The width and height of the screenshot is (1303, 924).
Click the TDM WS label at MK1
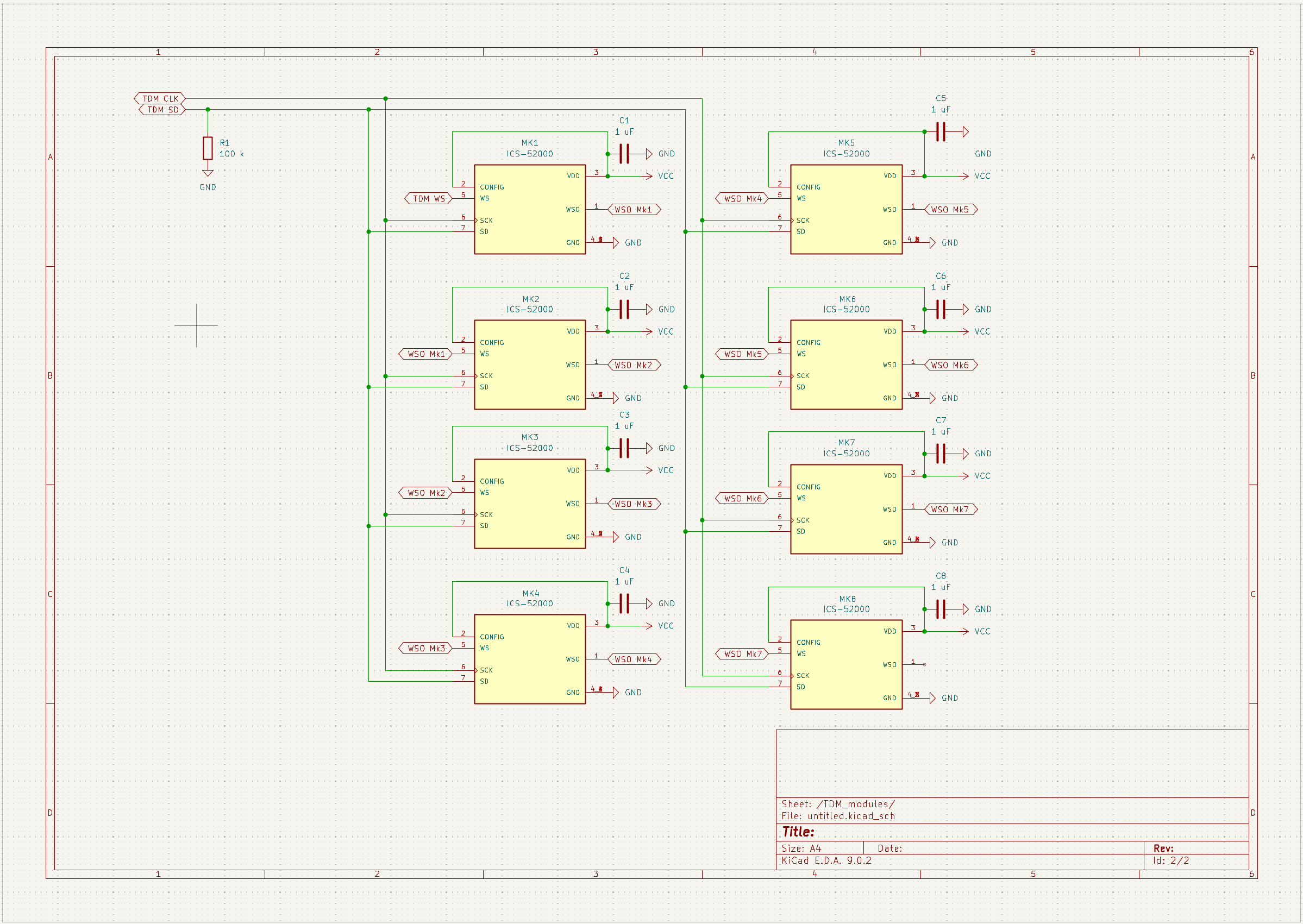coord(429,199)
